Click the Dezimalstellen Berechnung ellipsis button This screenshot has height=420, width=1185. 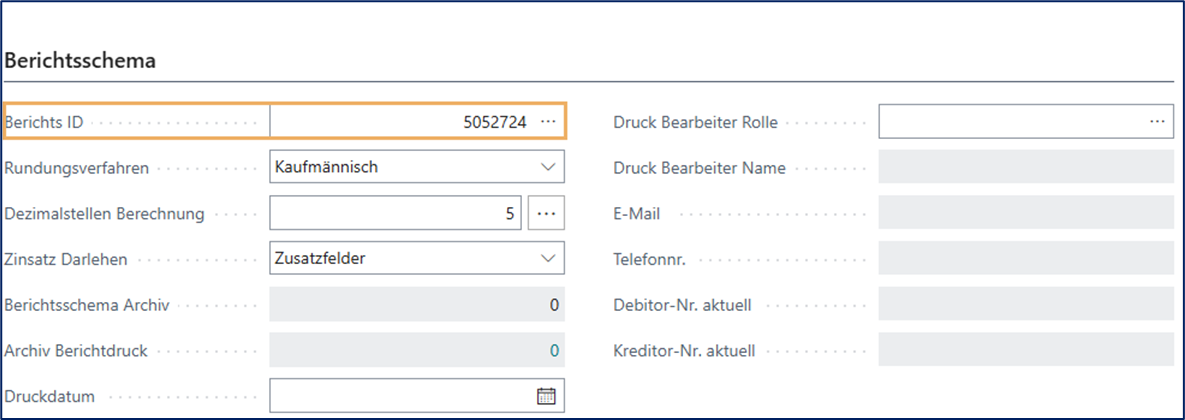pyautogui.click(x=546, y=213)
